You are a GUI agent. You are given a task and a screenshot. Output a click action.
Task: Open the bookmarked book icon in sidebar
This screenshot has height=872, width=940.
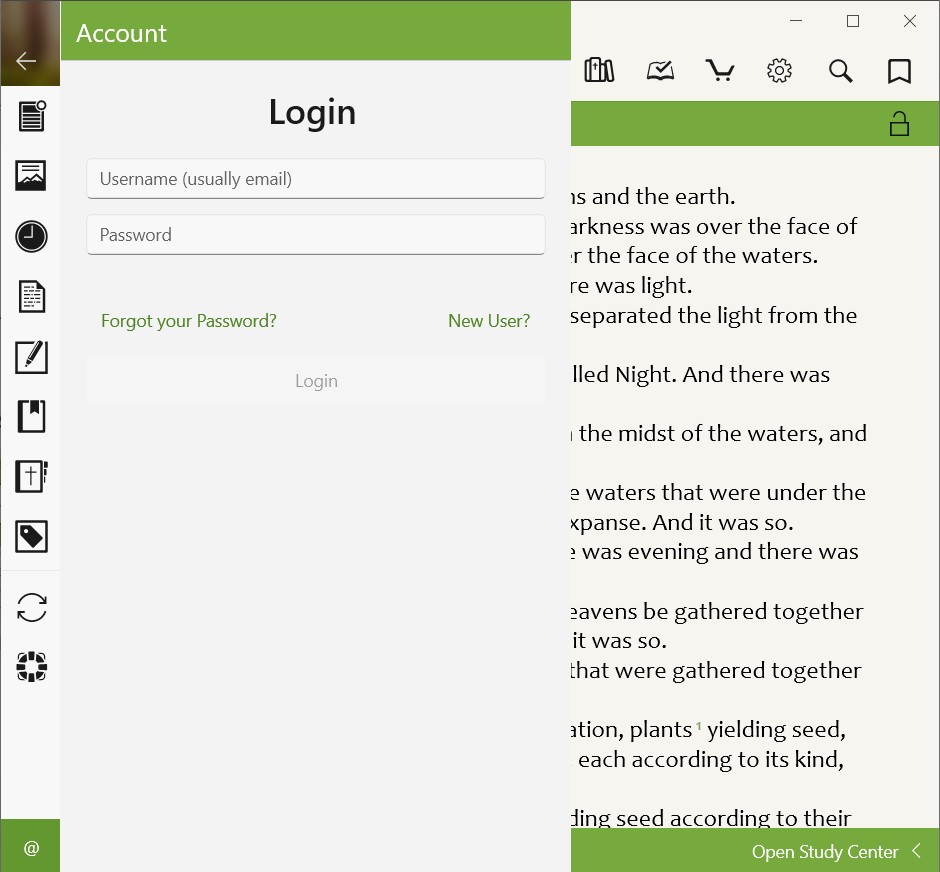[31, 416]
